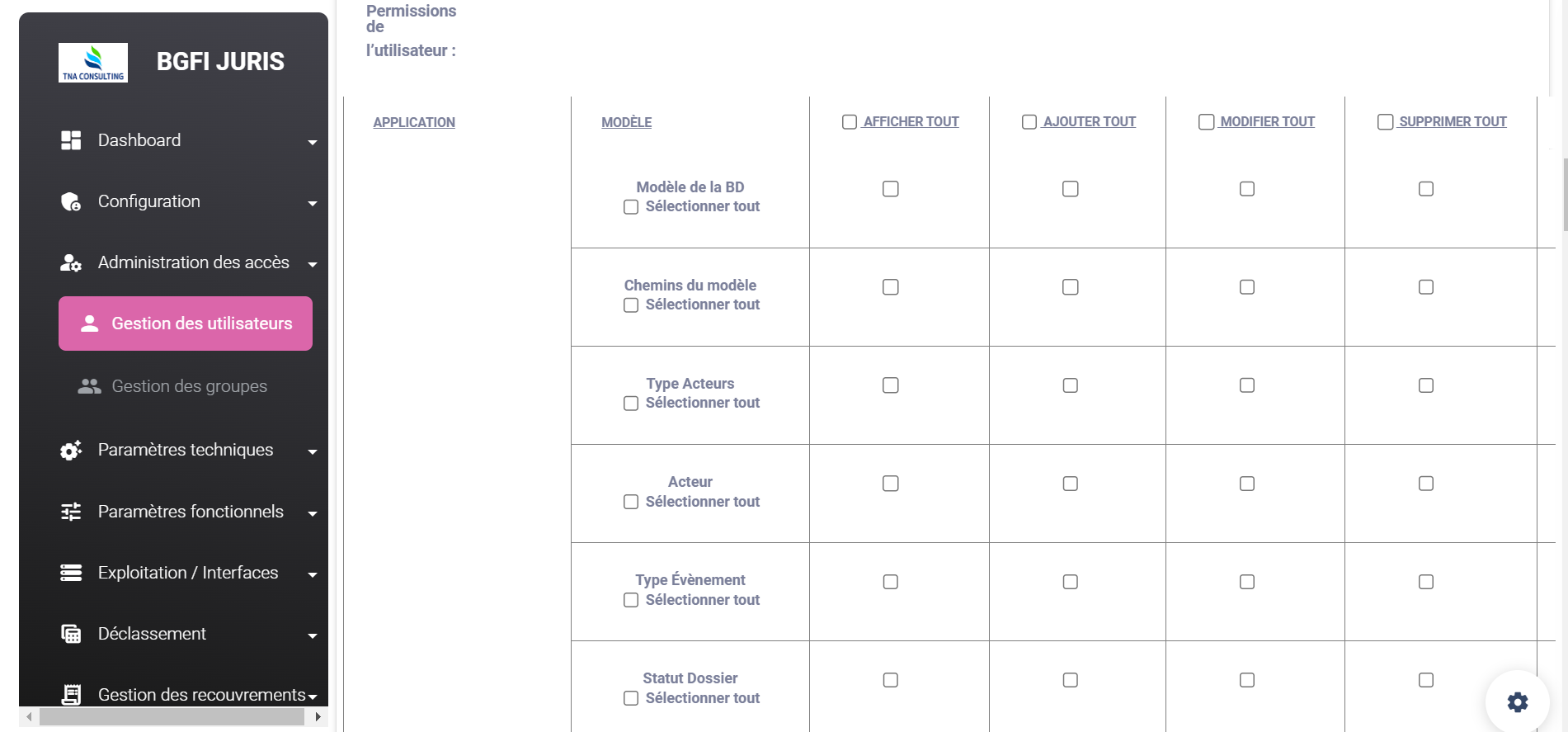Enable the SUPPRIMER TOUT checkbox
Viewport: 1568px width, 732px height.
pos(1386,122)
